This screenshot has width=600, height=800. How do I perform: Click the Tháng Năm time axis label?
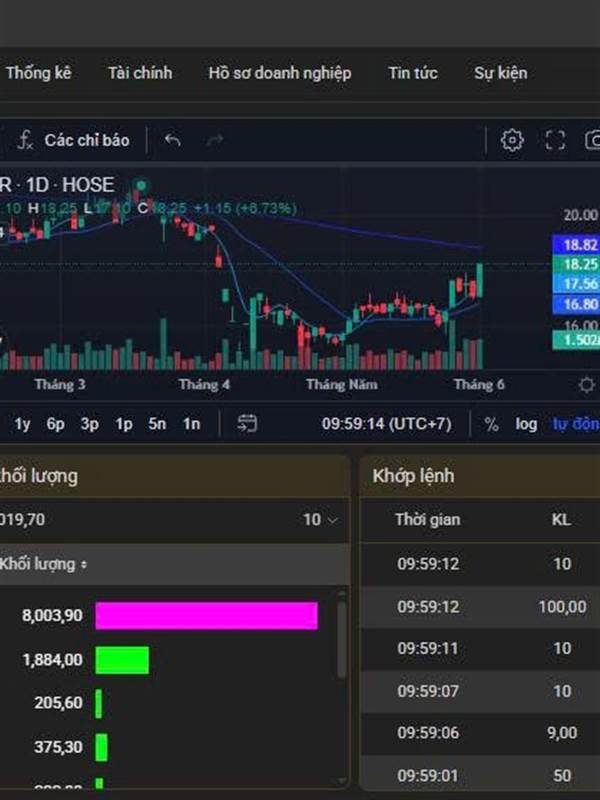(x=342, y=385)
